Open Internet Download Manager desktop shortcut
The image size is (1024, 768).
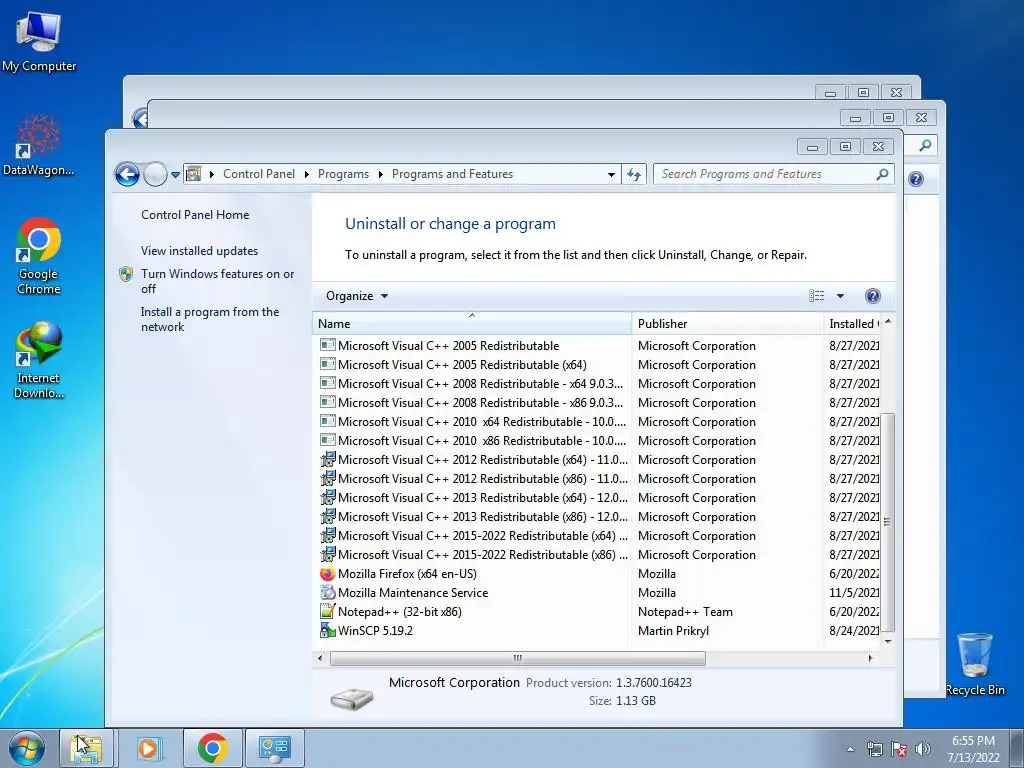tap(39, 360)
